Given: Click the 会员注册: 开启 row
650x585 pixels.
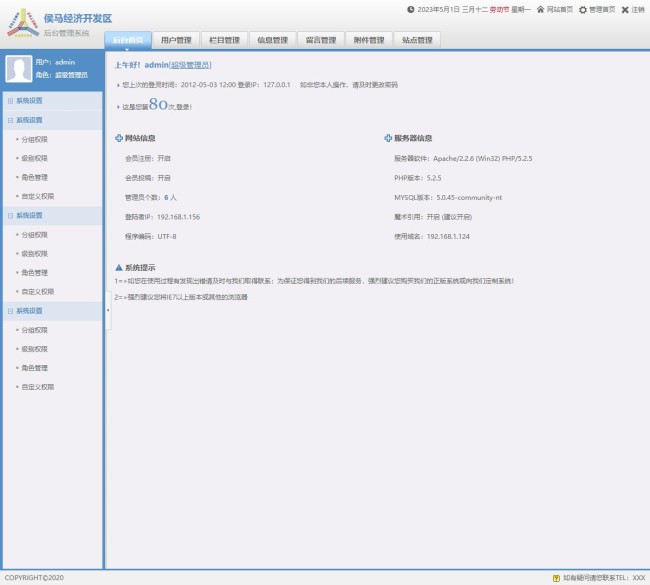Looking at the screenshot, I should point(148,158).
